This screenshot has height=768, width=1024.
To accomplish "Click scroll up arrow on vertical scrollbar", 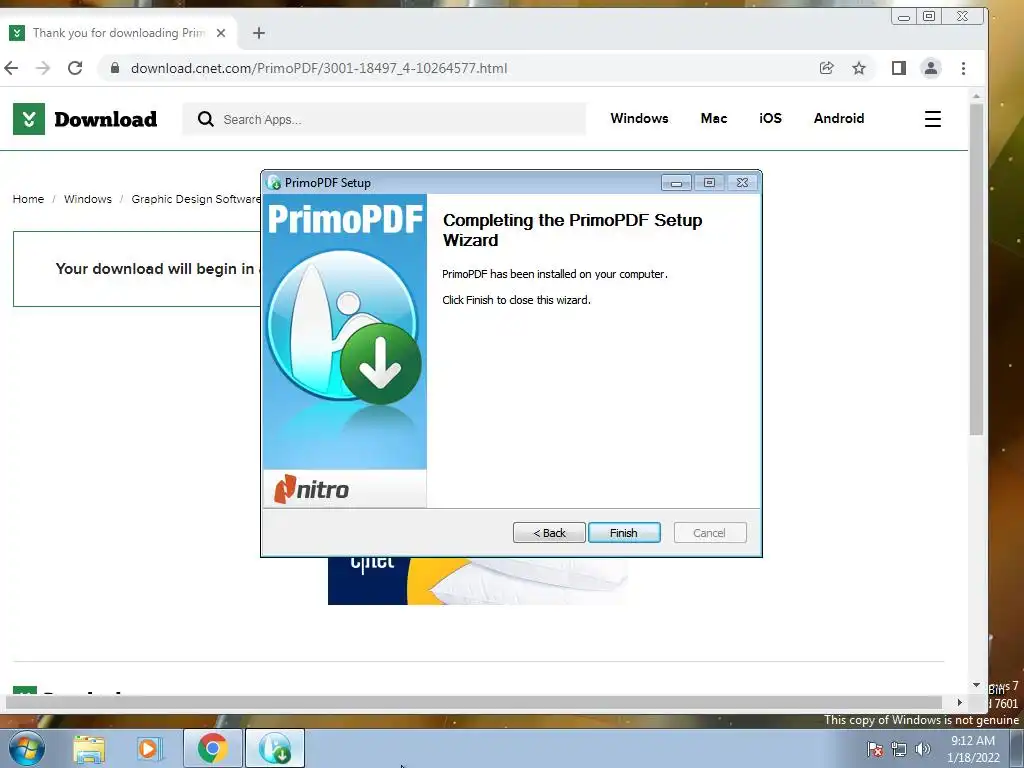I will [976, 96].
